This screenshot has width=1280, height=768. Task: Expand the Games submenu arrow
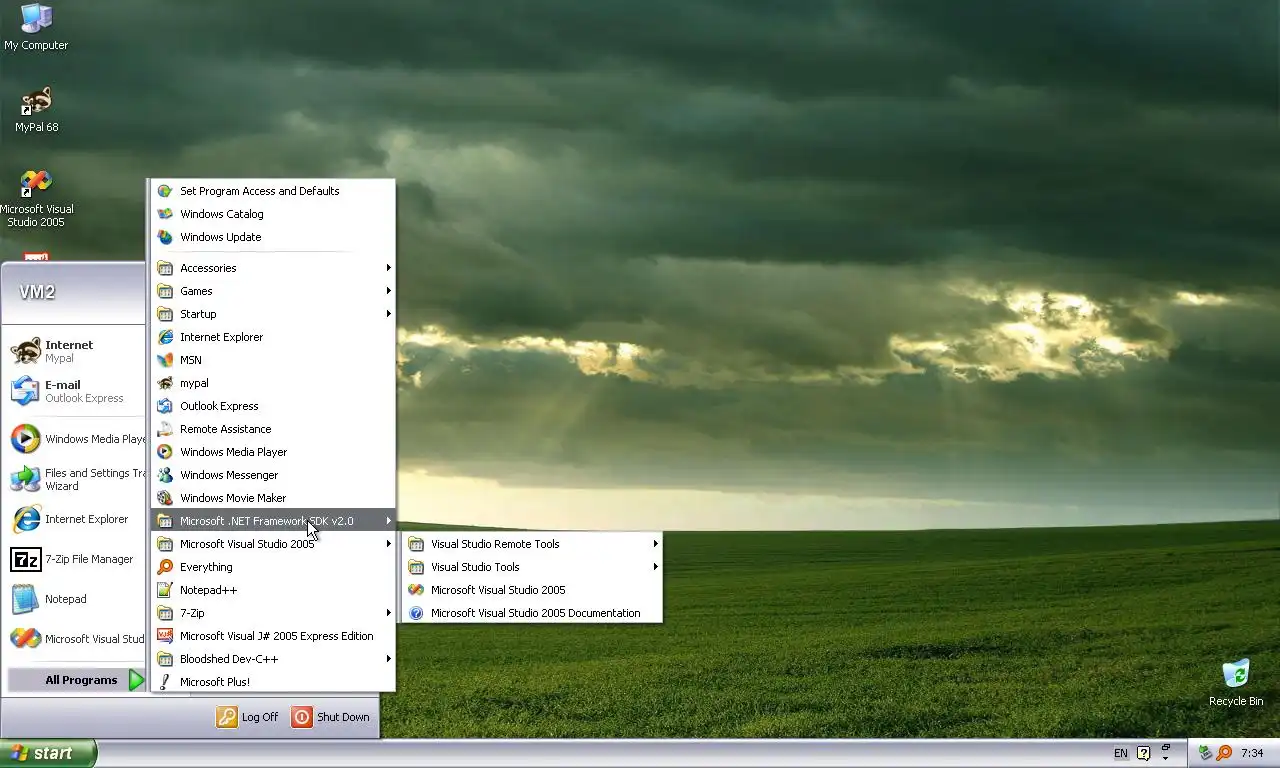(x=388, y=291)
